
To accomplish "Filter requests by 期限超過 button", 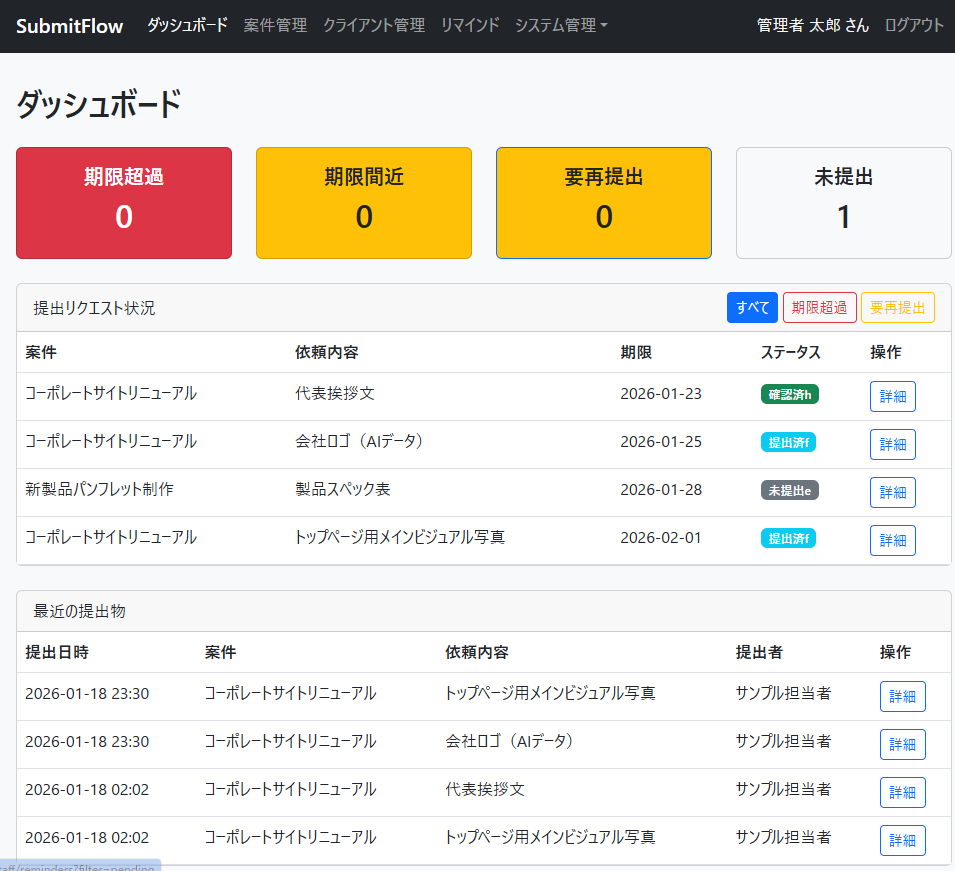I will tap(819, 308).
